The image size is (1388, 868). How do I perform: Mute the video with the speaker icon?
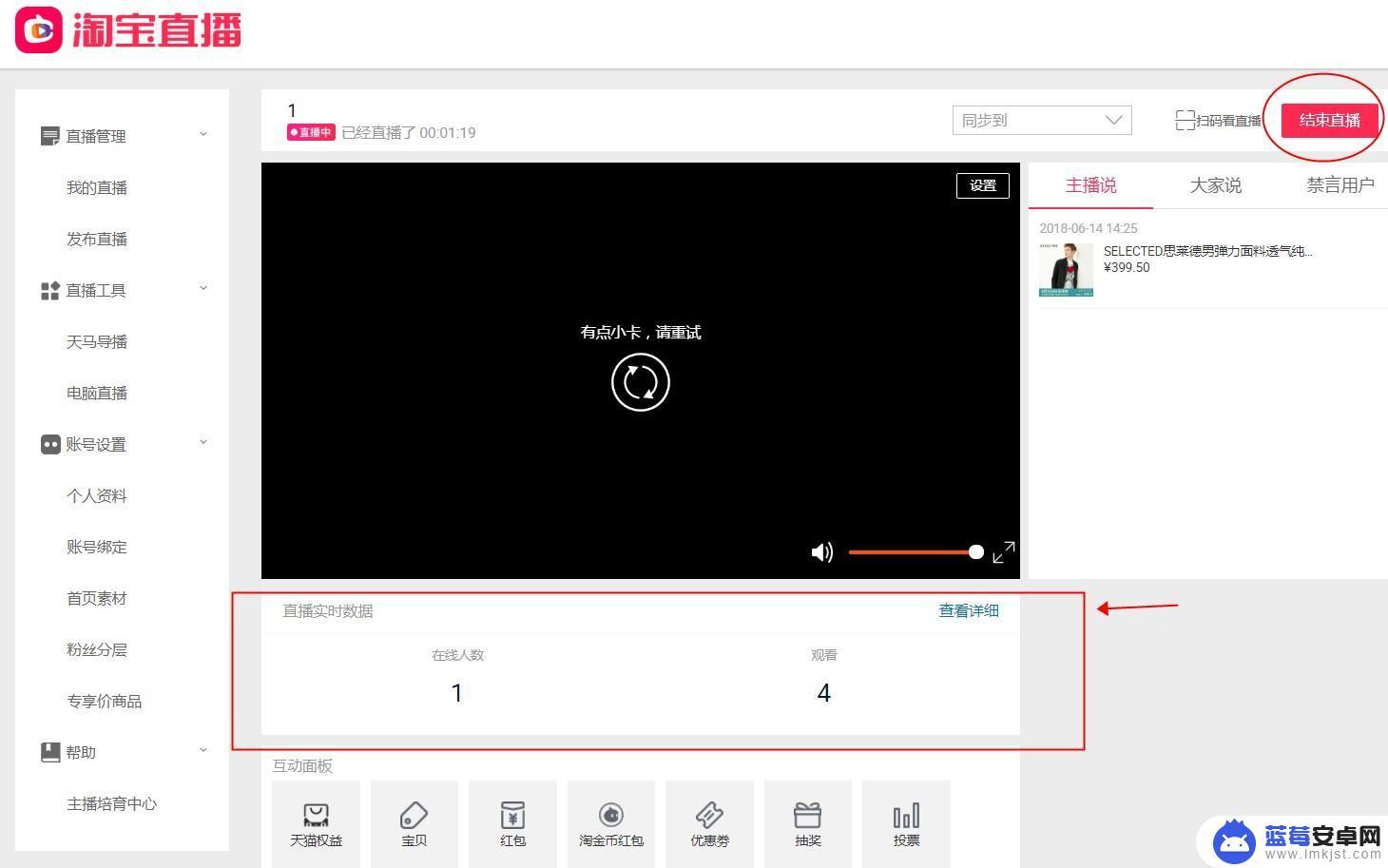[x=821, y=552]
